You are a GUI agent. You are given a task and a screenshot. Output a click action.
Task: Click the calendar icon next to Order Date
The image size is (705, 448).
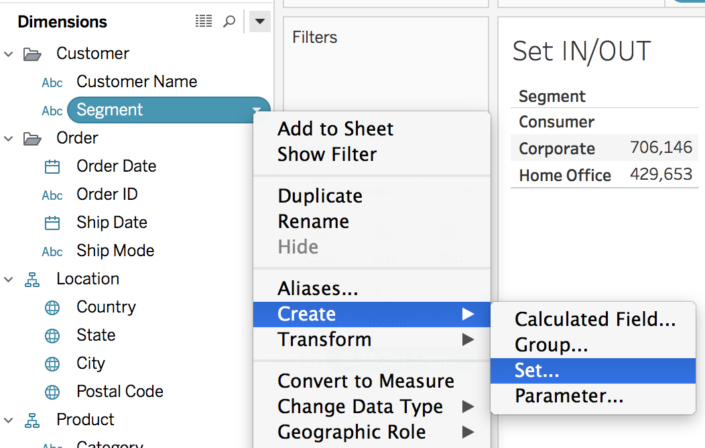pos(52,167)
